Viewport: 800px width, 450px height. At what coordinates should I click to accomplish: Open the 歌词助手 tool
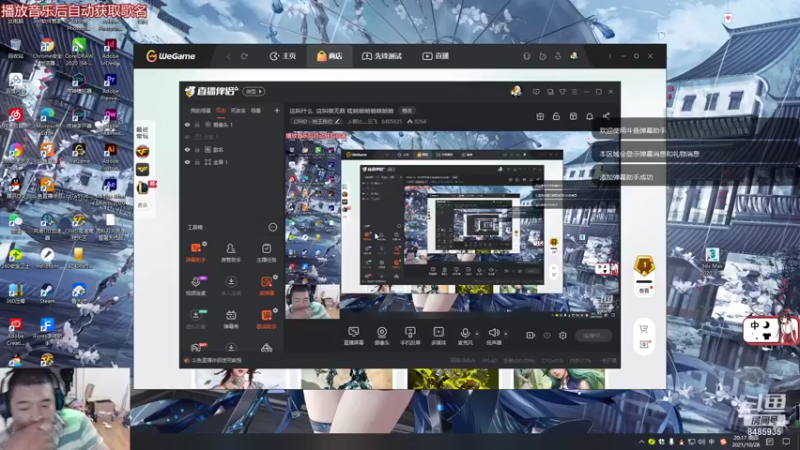[x=266, y=319]
